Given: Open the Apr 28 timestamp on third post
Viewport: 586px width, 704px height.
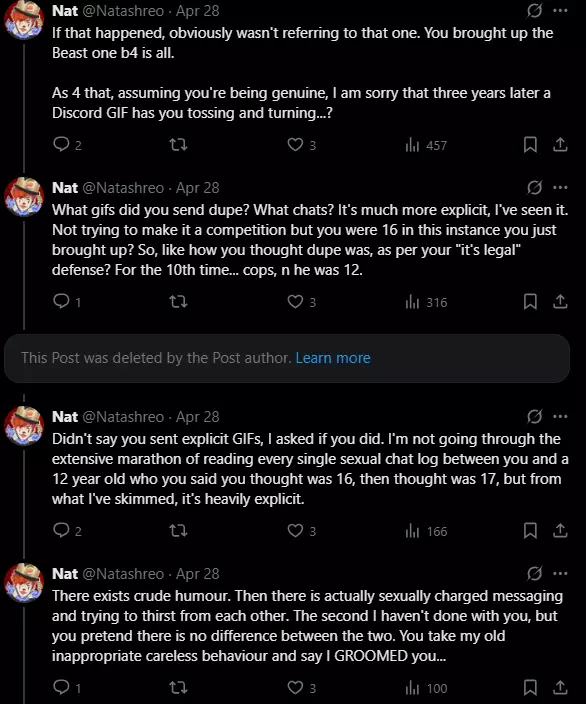Looking at the screenshot, I should click(198, 417).
